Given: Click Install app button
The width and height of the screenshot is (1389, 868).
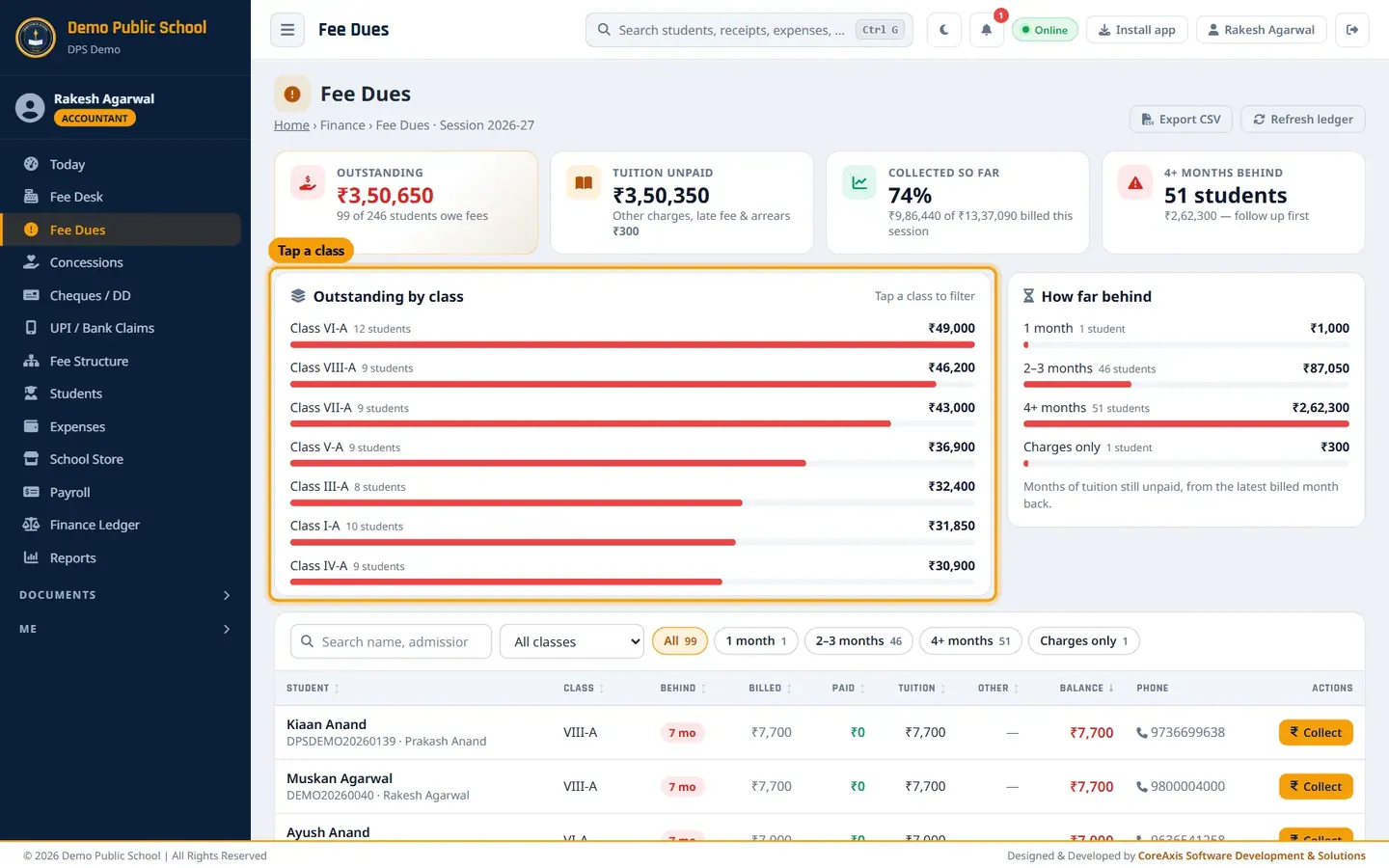Looking at the screenshot, I should 1136,30.
